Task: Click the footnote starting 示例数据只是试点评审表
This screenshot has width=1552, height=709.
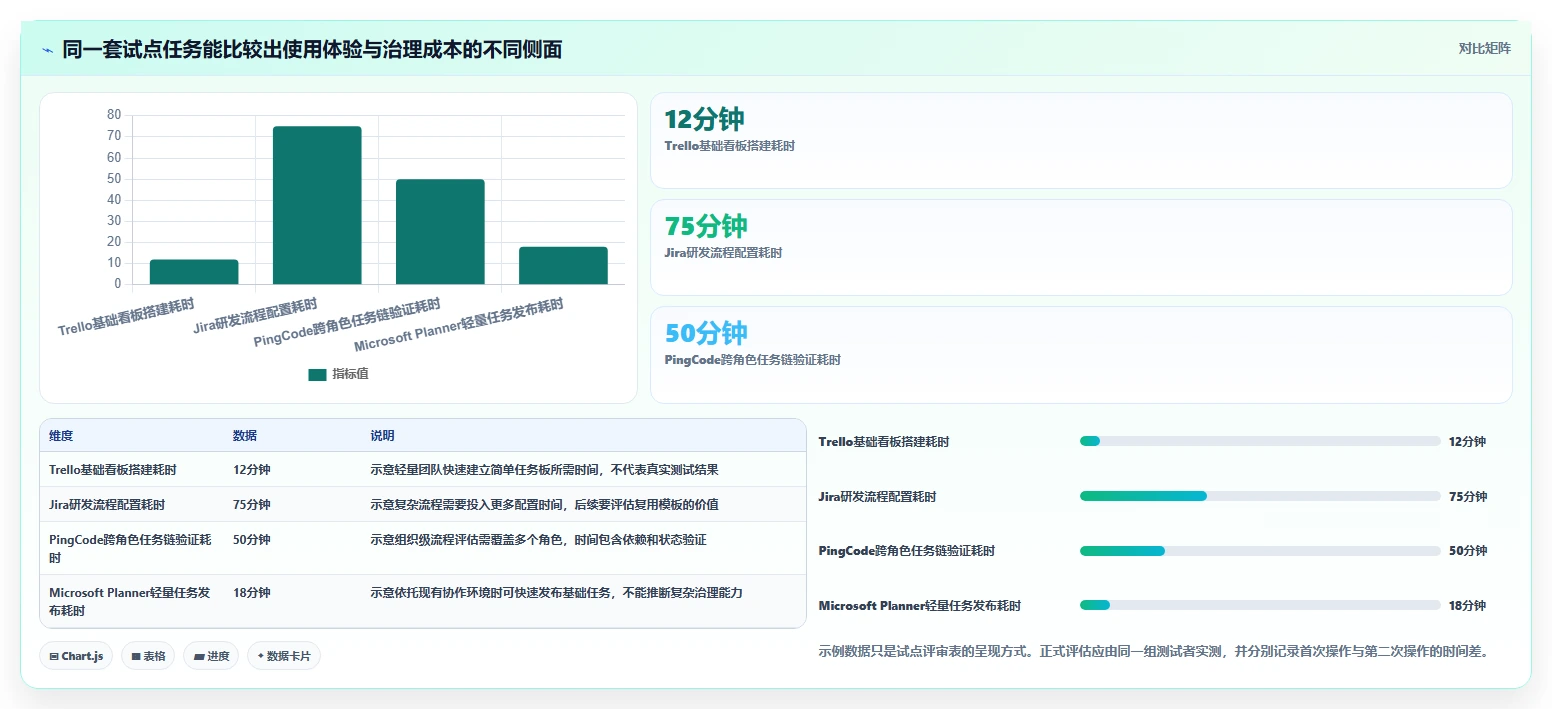Action: click(x=1155, y=651)
